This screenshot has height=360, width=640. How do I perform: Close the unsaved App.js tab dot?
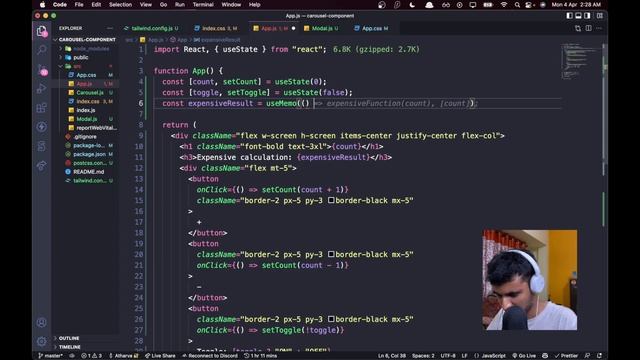293,28
